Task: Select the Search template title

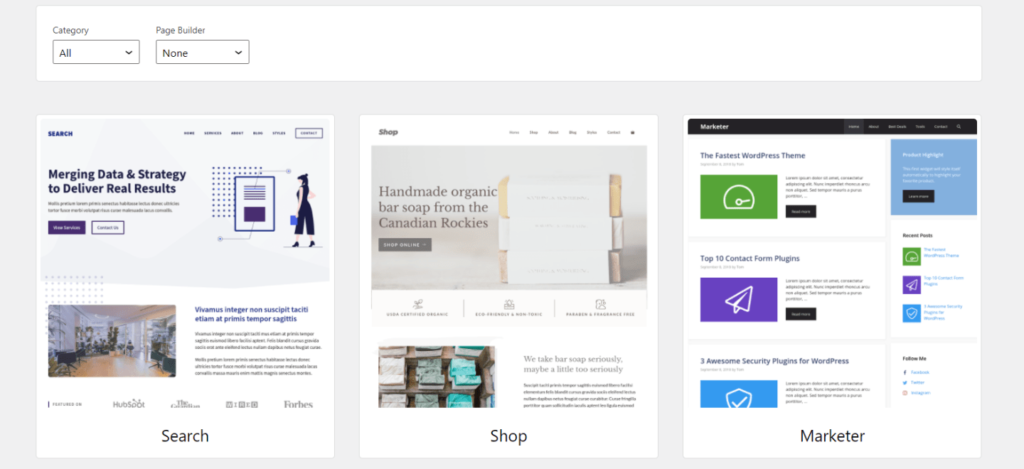Action: click(x=185, y=435)
